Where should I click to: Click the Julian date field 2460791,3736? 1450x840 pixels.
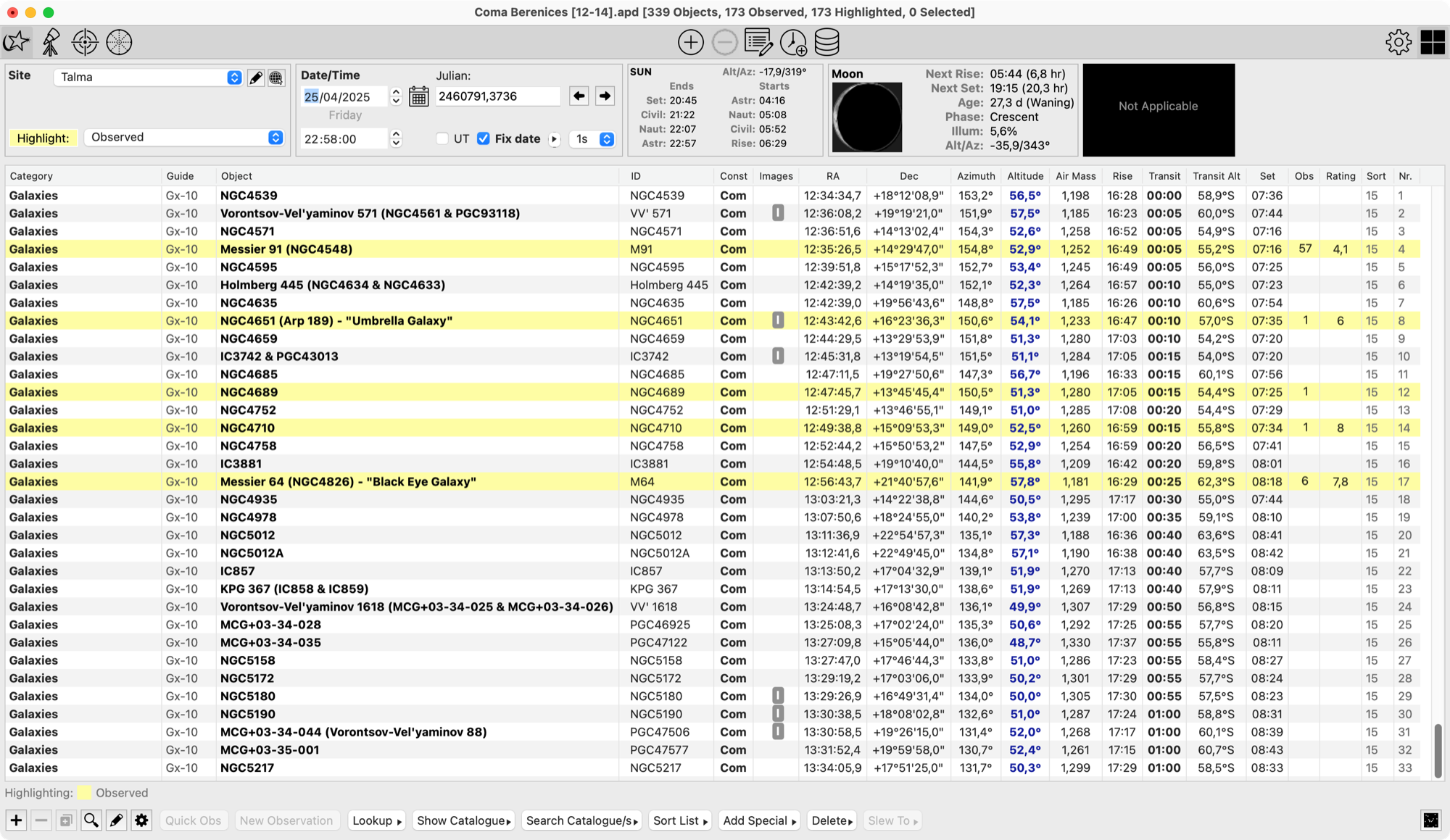click(497, 96)
